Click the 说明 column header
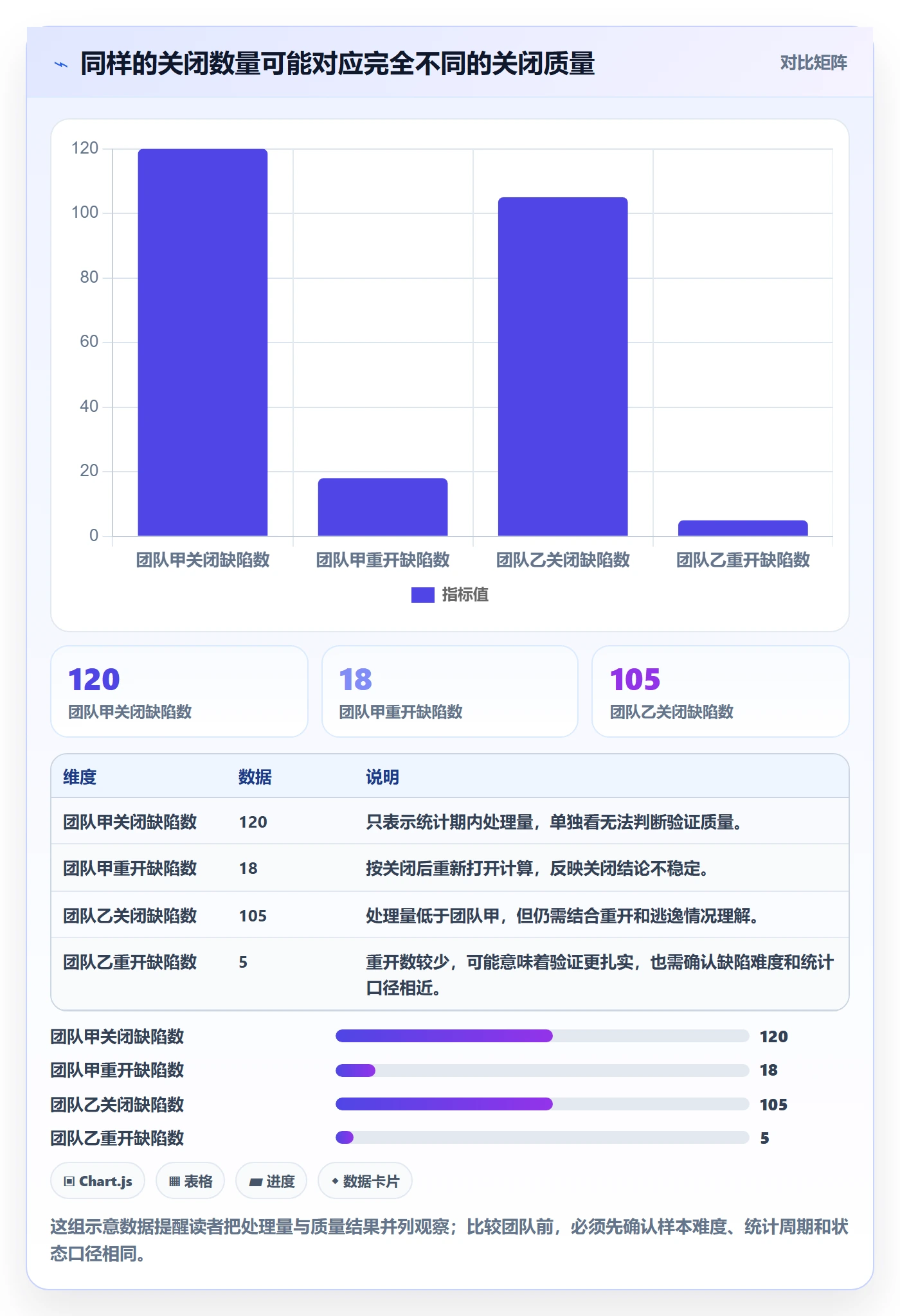The height and width of the screenshot is (1316, 900). [x=382, y=777]
